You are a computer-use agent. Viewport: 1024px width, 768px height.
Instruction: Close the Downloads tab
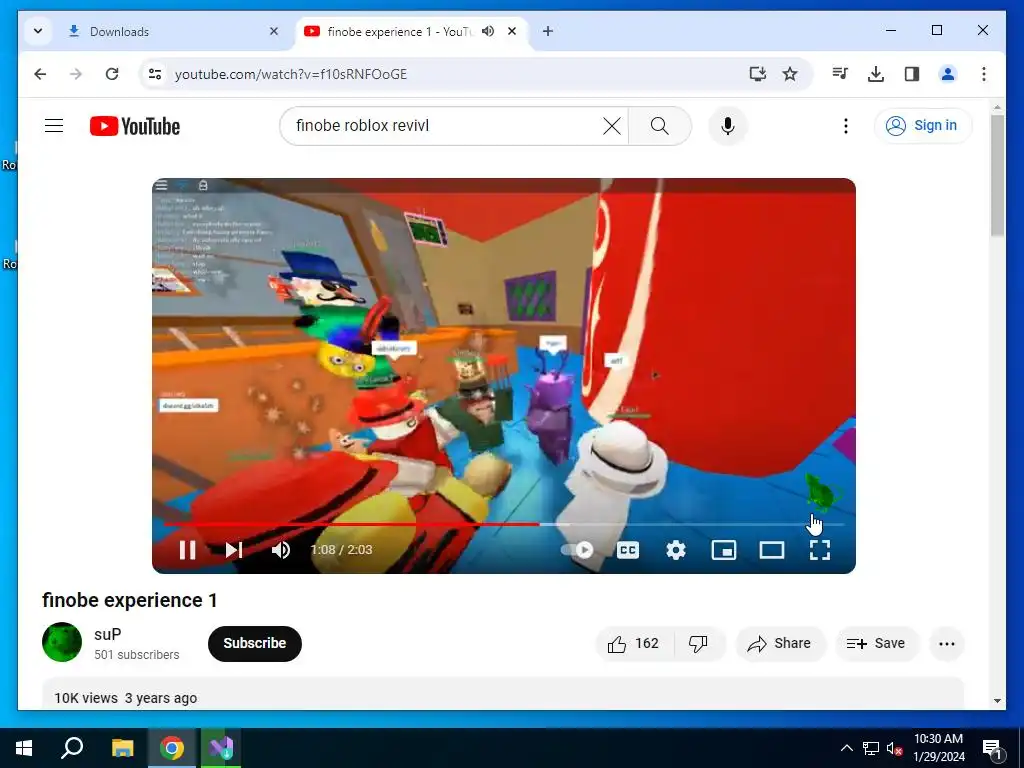[x=274, y=31]
